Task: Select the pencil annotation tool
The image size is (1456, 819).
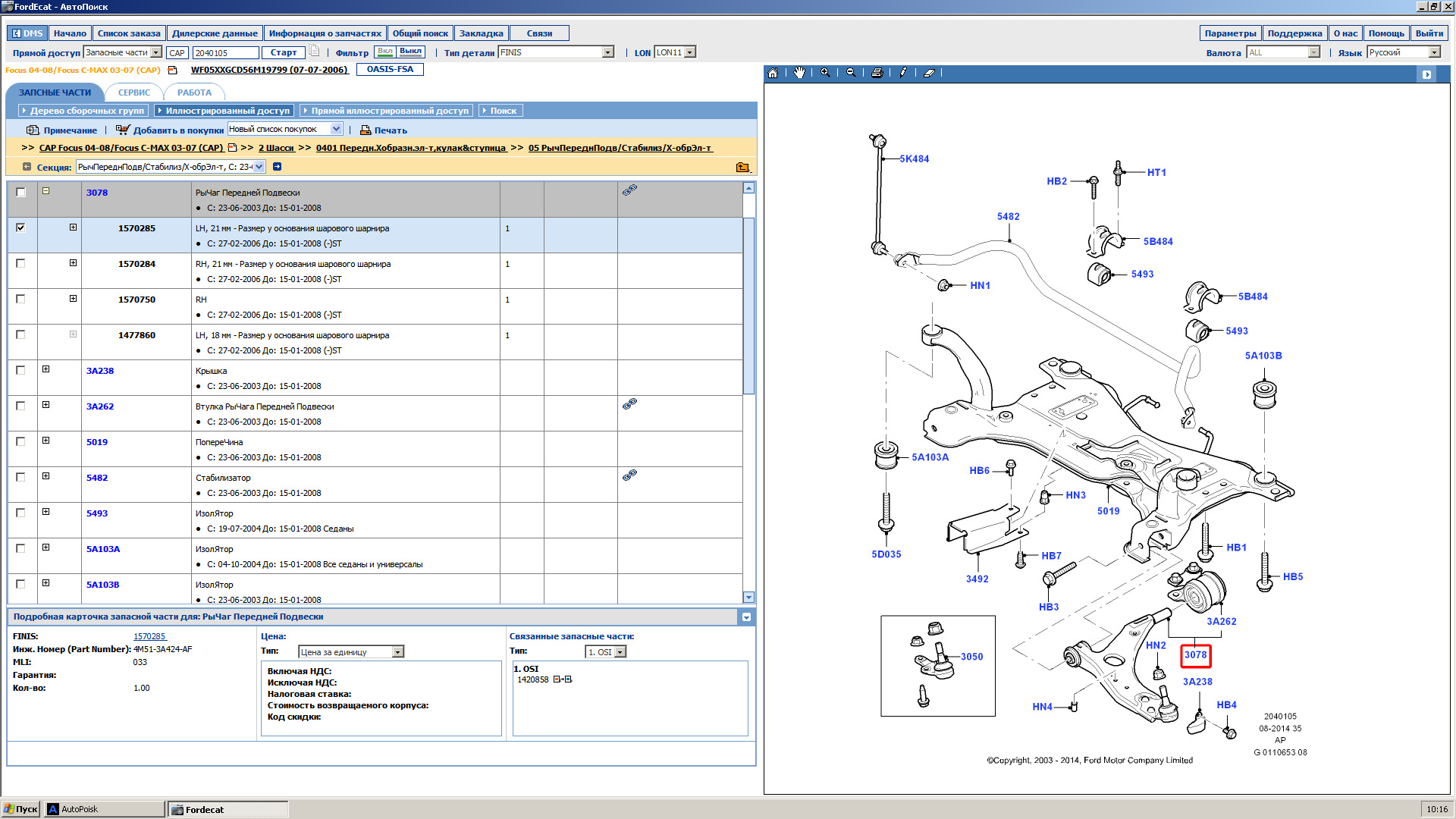Action: (x=903, y=73)
